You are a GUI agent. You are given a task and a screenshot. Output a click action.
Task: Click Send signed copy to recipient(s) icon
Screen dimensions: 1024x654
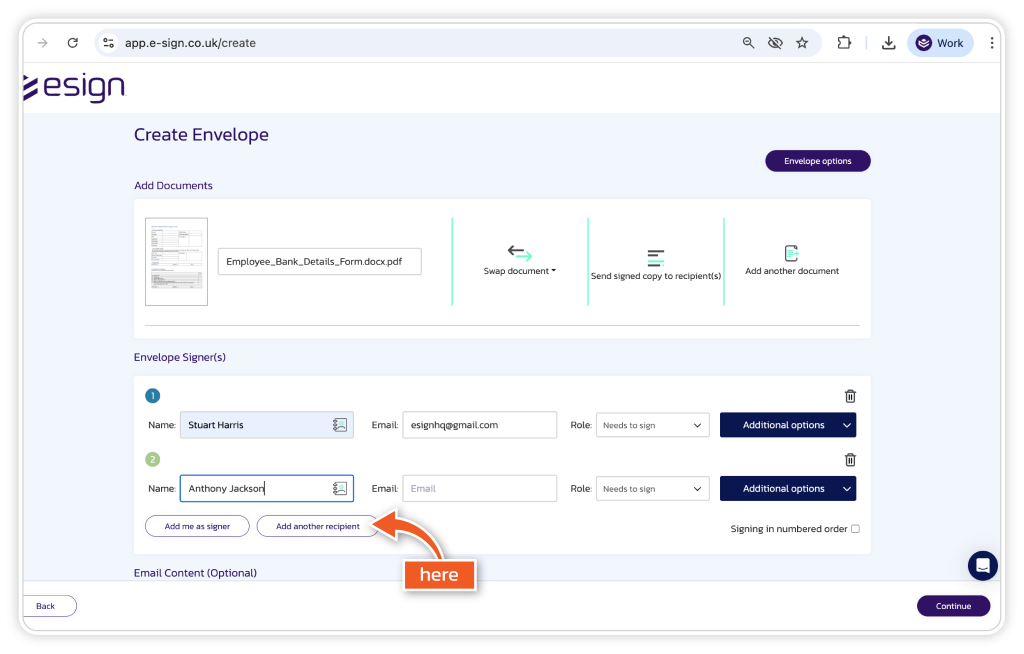(655, 258)
